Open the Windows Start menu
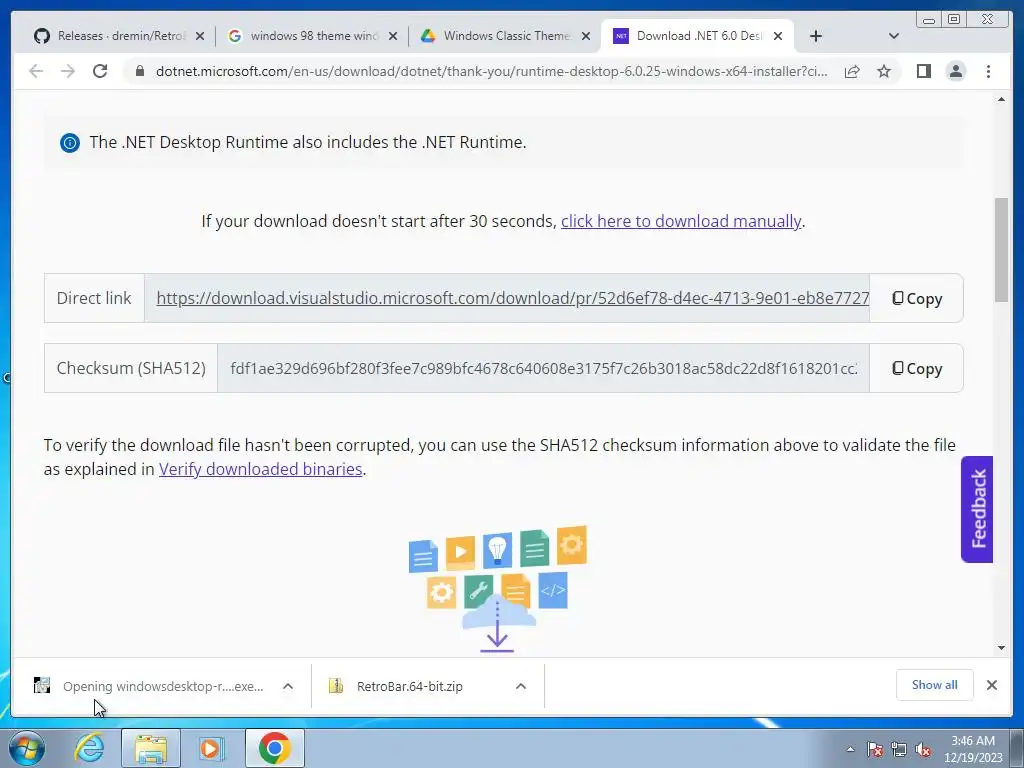Image resolution: width=1024 pixels, height=768 pixels. click(27, 748)
